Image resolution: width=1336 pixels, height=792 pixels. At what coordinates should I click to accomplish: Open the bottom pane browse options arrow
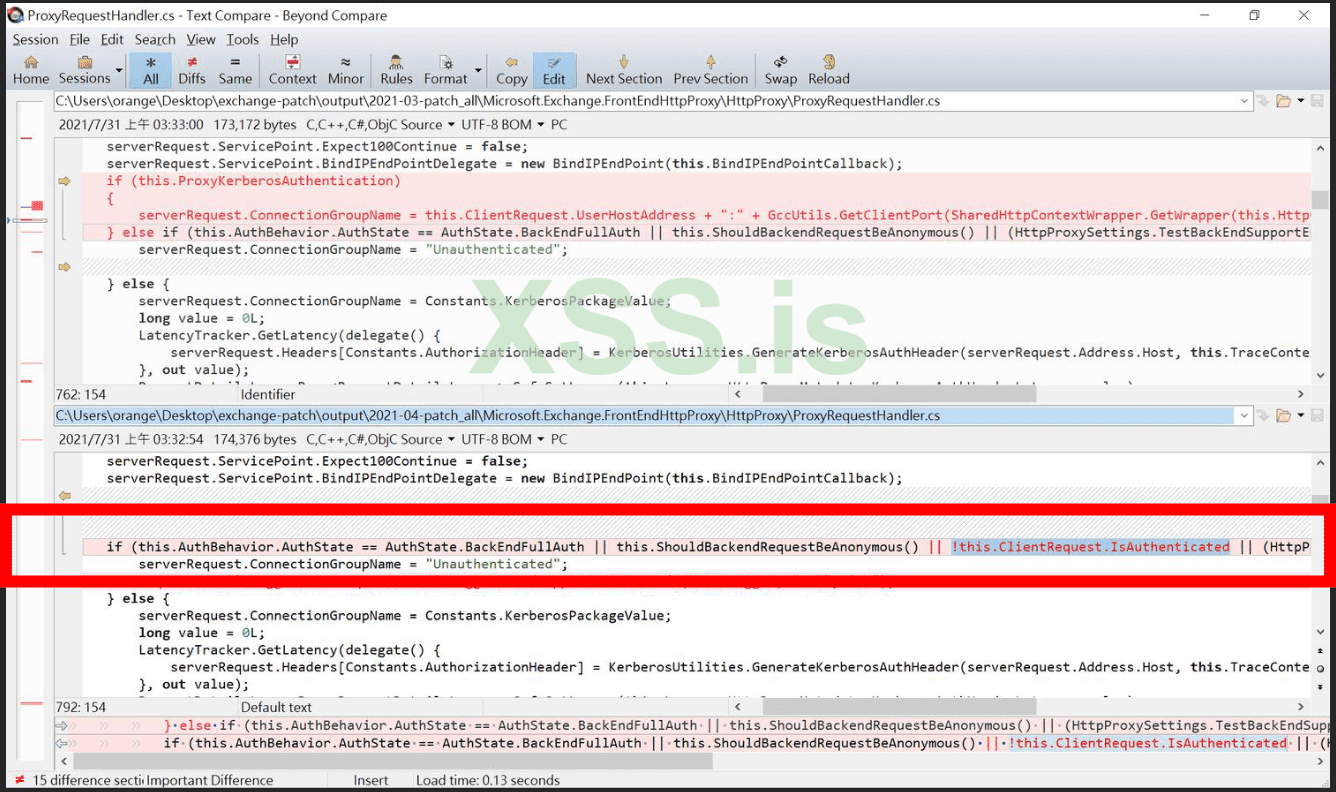[x=1300, y=416]
